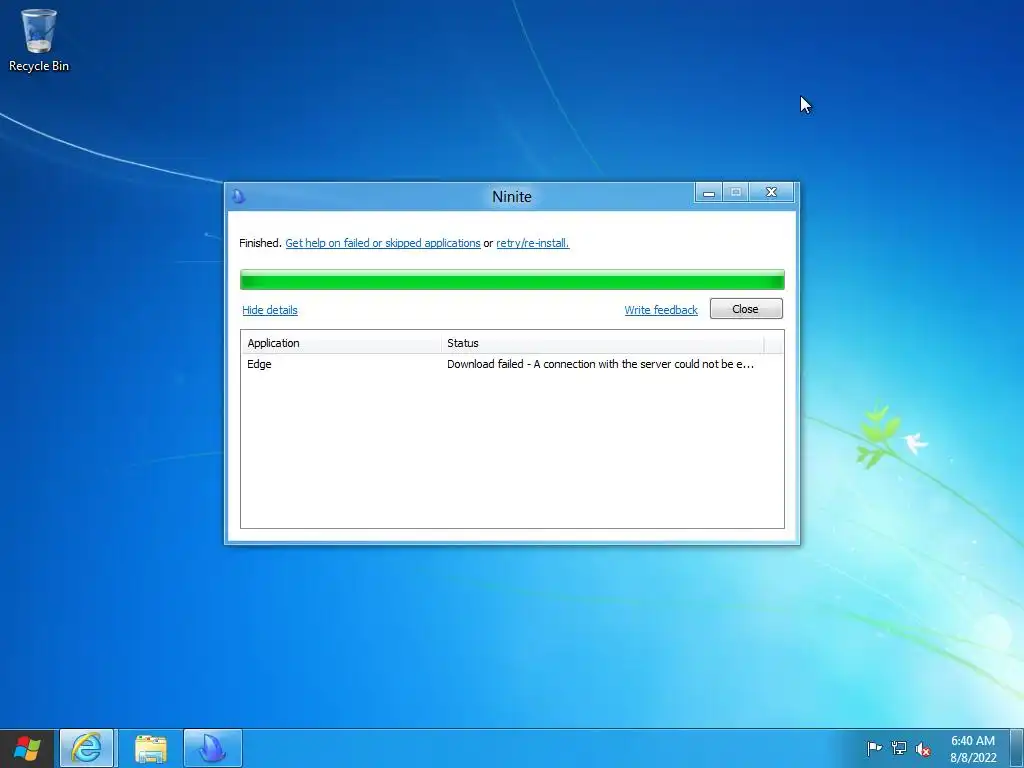1024x768 pixels.
Task: Open the clock showing 6:40 AM
Action: point(973,748)
